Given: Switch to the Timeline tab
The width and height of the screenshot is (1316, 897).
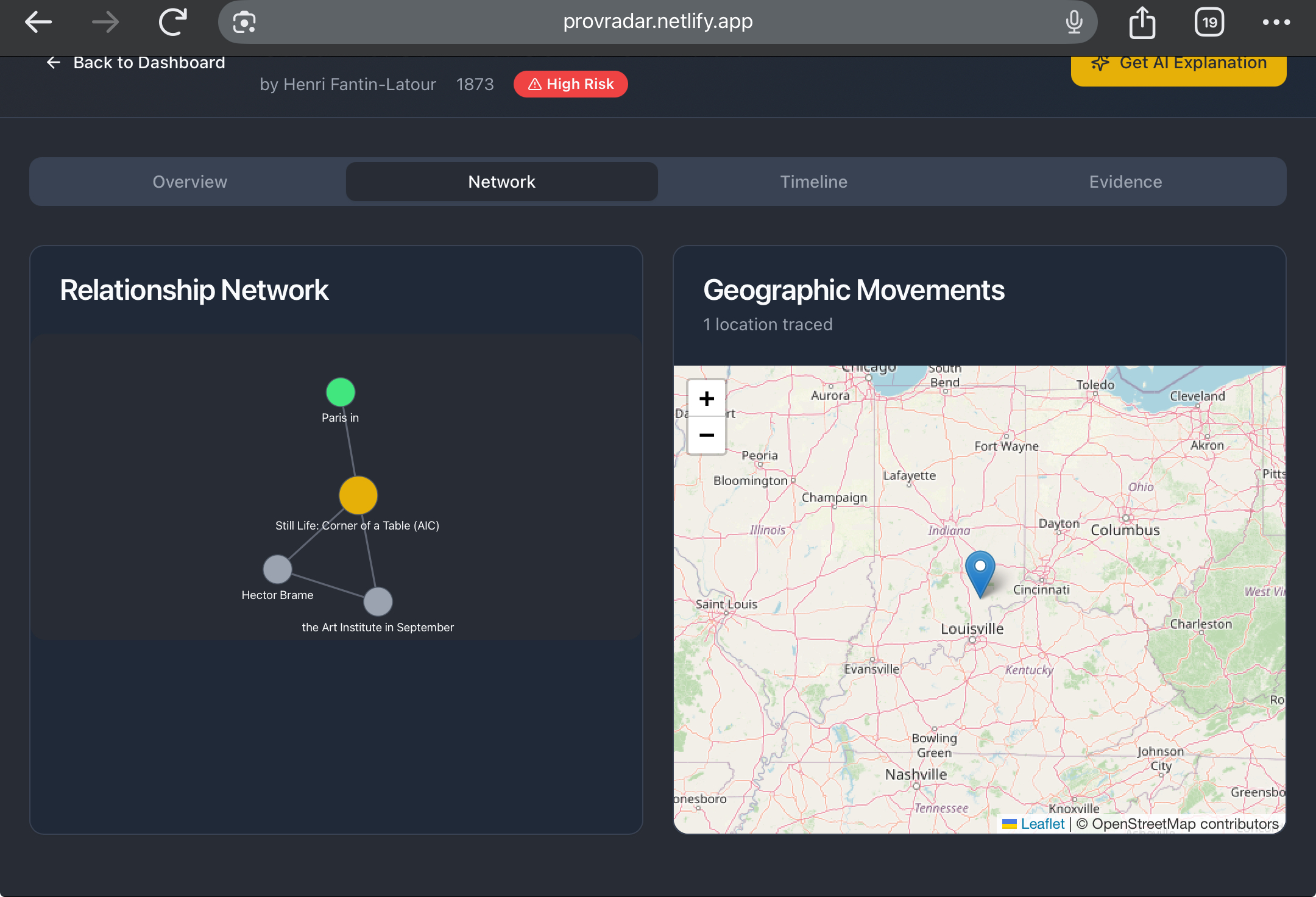Looking at the screenshot, I should click(x=813, y=182).
